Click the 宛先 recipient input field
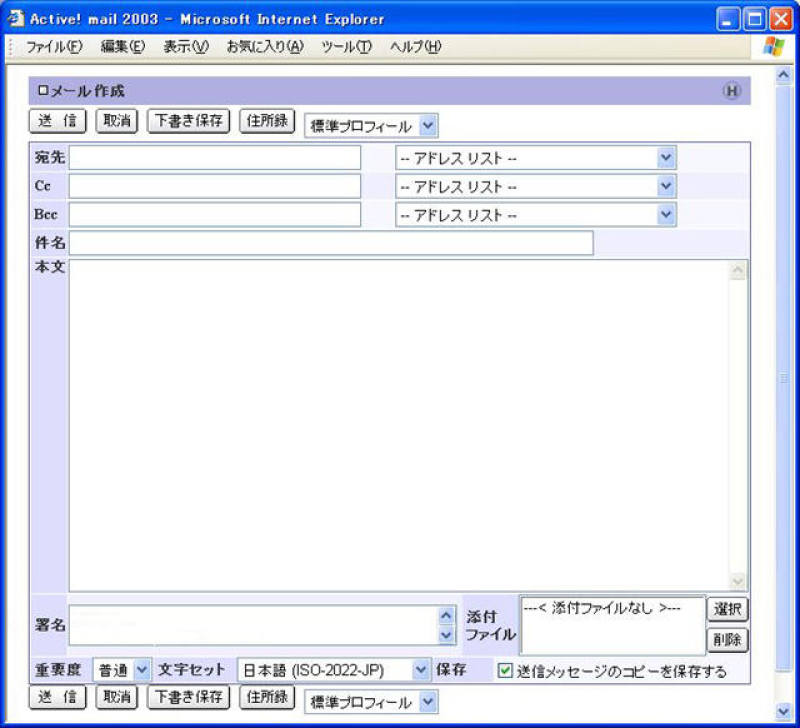 point(215,158)
